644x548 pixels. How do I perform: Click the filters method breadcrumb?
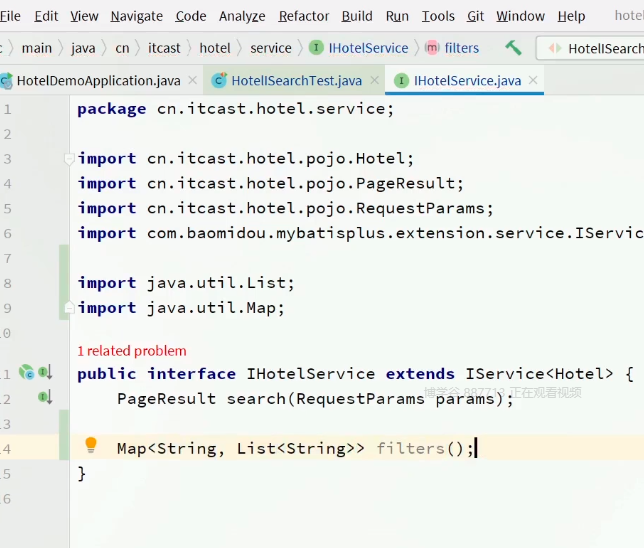coord(462,48)
